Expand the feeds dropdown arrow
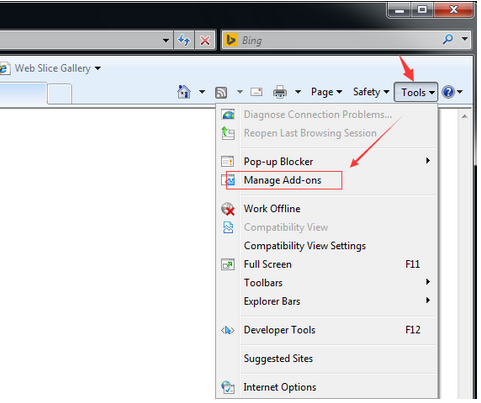 tap(240, 92)
